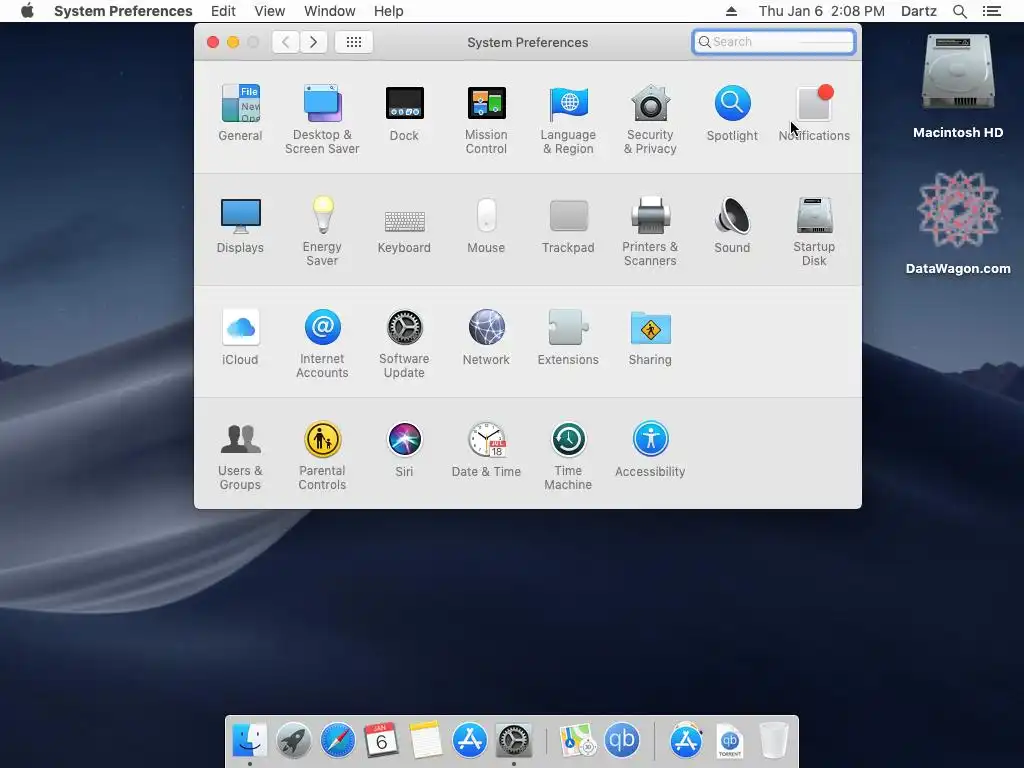1024x768 pixels.
Task: Open the Applications folder stack in Dock
Action: 686,741
